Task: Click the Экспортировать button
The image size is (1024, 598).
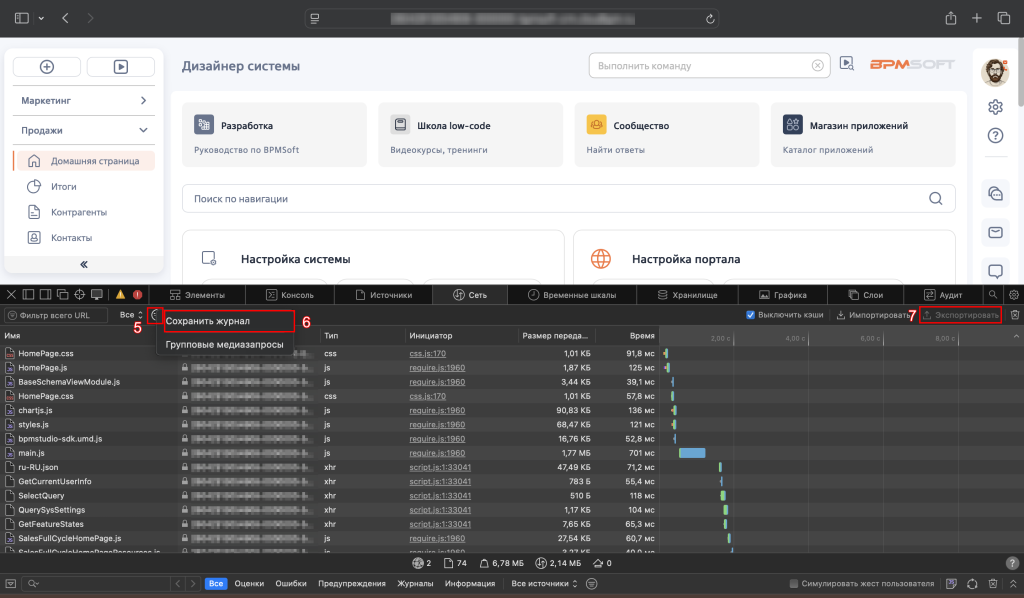Action: click(x=961, y=315)
